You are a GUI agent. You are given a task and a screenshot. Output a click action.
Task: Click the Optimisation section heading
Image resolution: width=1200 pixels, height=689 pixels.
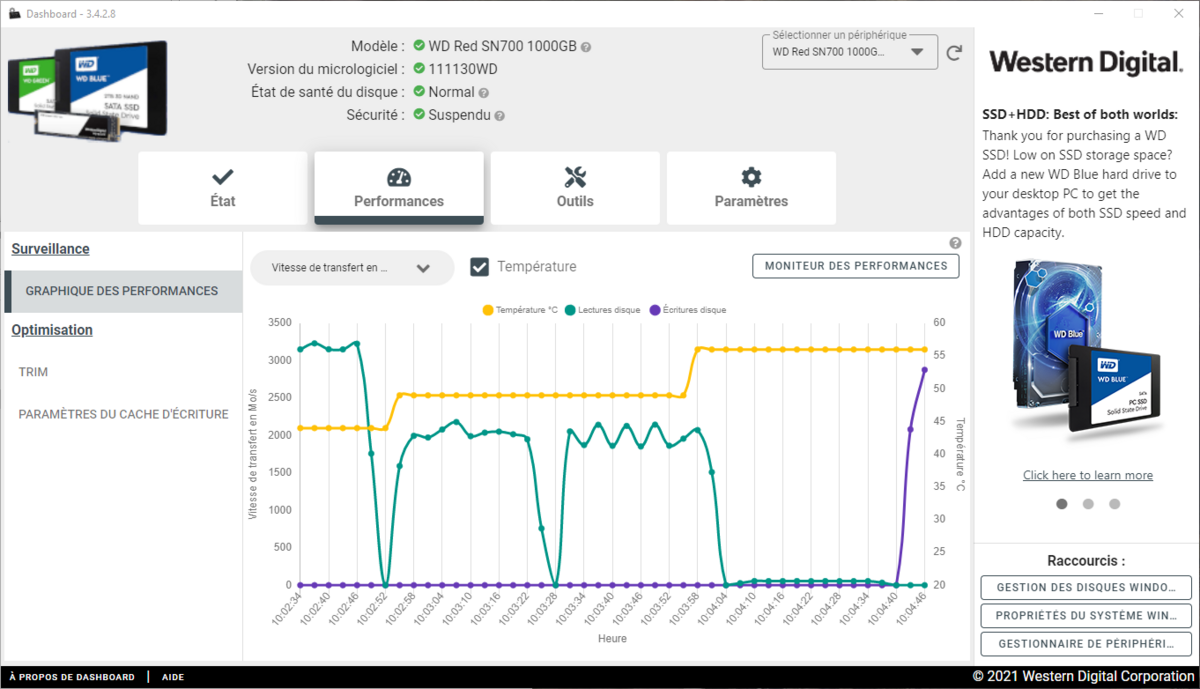click(x=52, y=330)
